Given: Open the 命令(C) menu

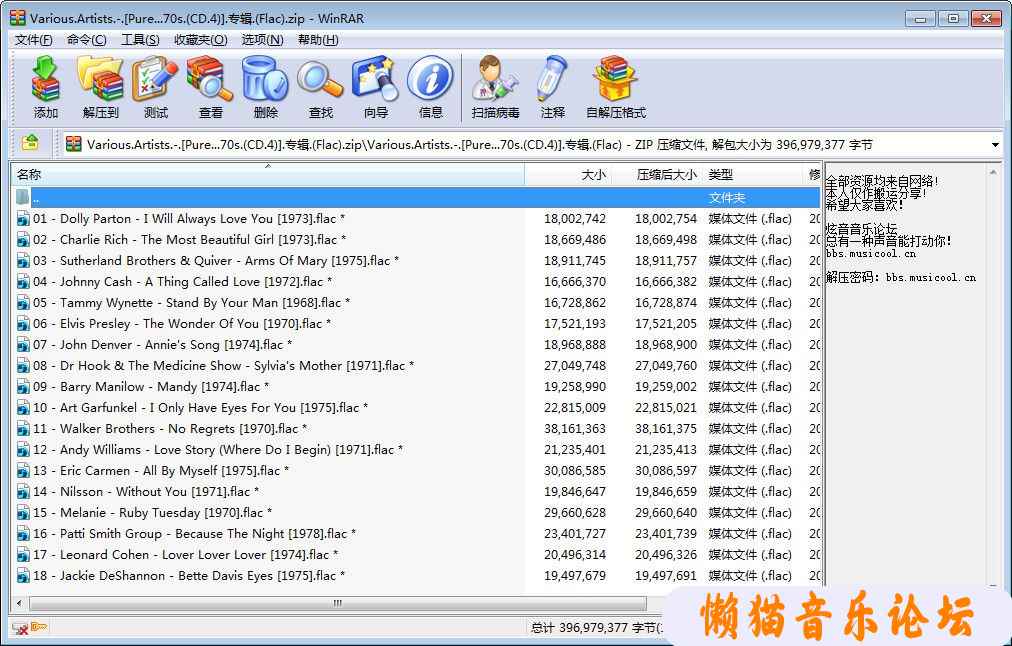Looking at the screenshot, I should tap(86, 40).
